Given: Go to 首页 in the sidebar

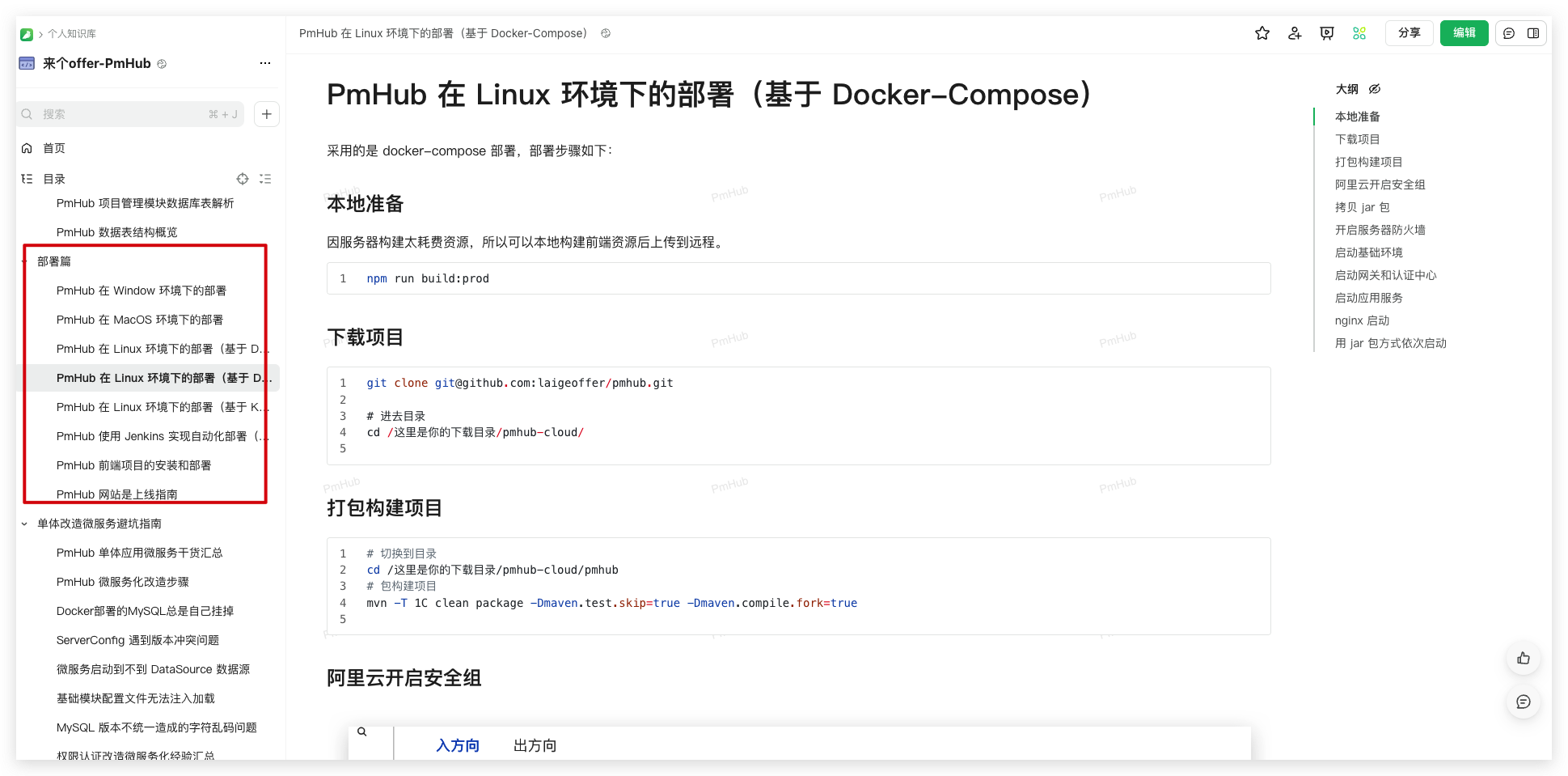Looking at the screenshot, I should coord(54,148).
